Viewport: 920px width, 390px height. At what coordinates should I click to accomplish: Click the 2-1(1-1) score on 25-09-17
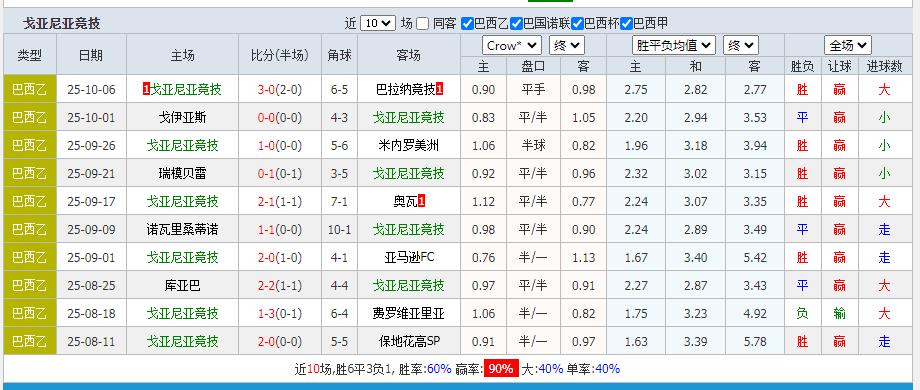[x=280, y=202]
